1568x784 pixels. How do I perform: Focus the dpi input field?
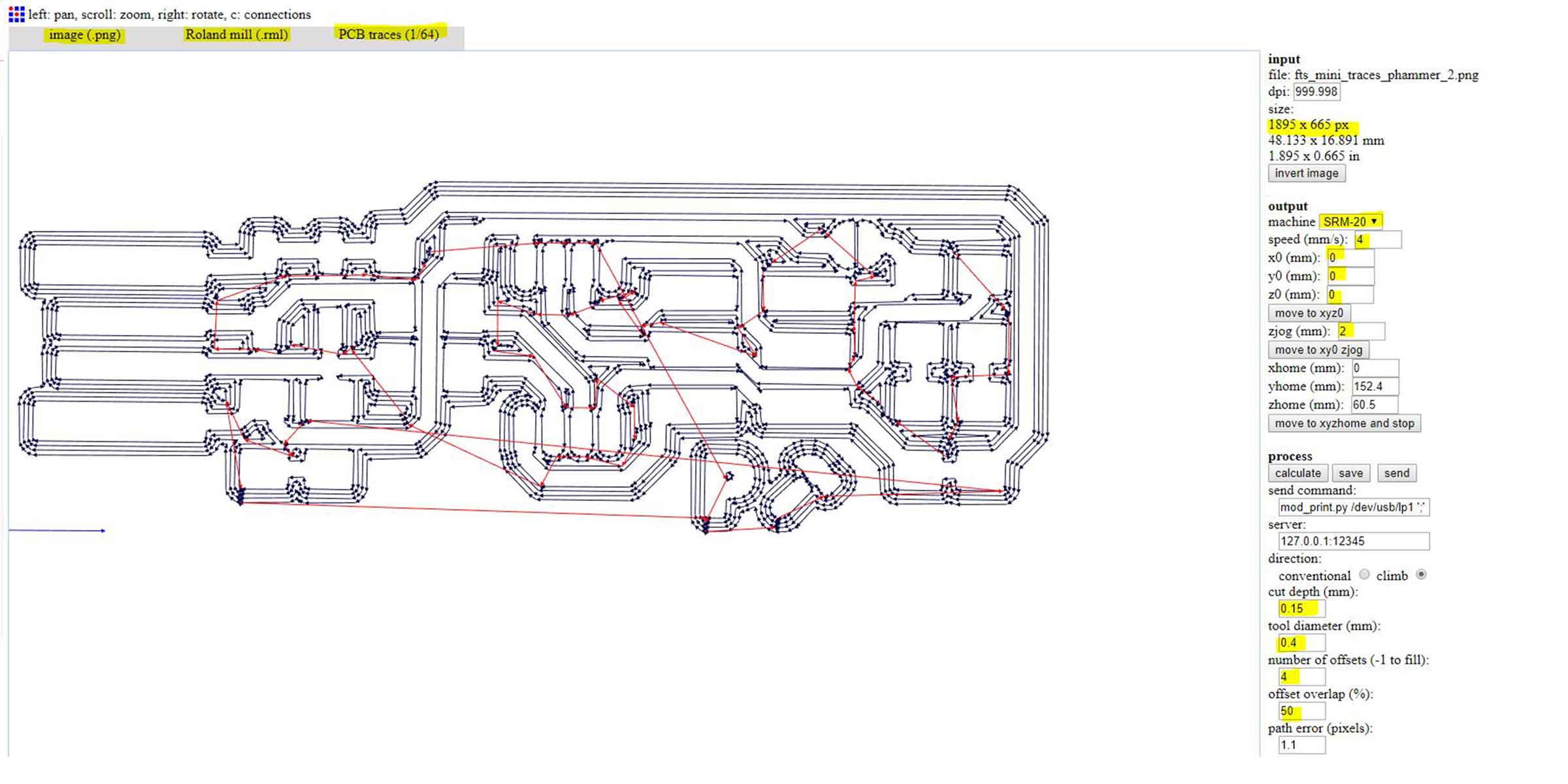(x=1316, y=91)
